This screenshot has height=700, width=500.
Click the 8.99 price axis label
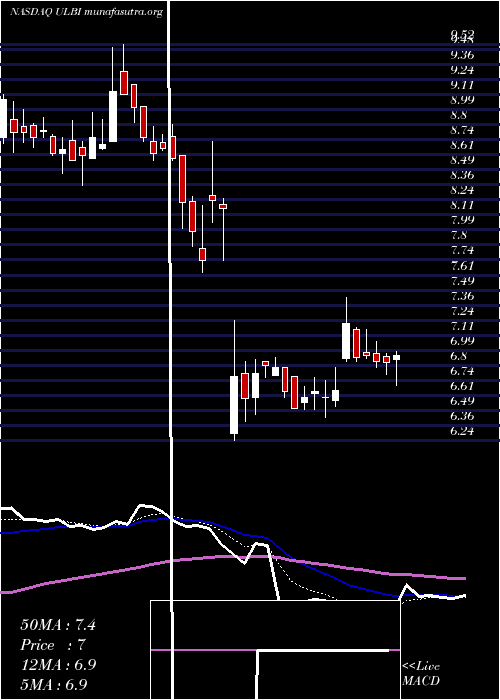(462, 100)
